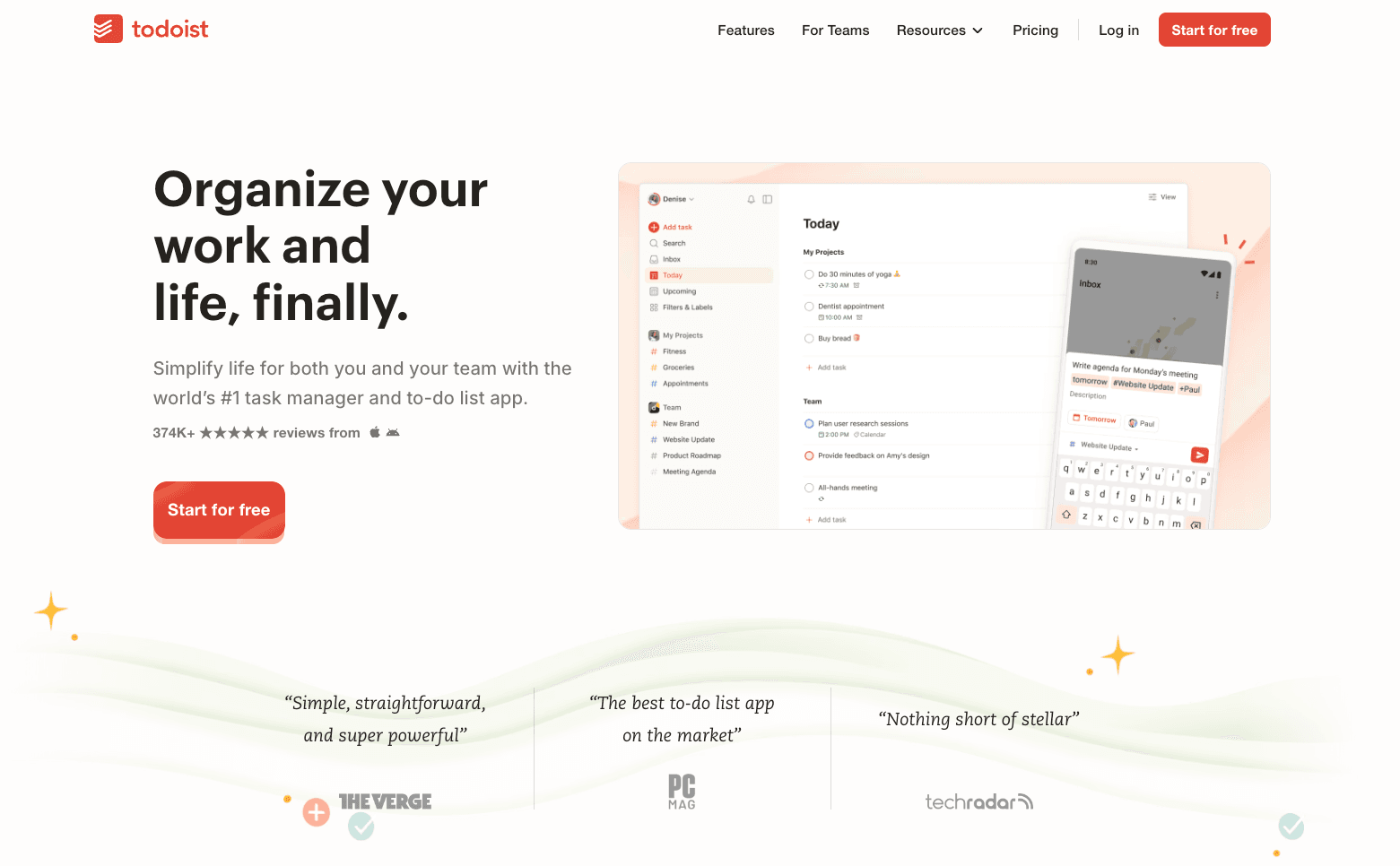Click the large Start for free button under the headline
The height and width of the screenshot is (866, 1400).
click(x=219, y=510)
